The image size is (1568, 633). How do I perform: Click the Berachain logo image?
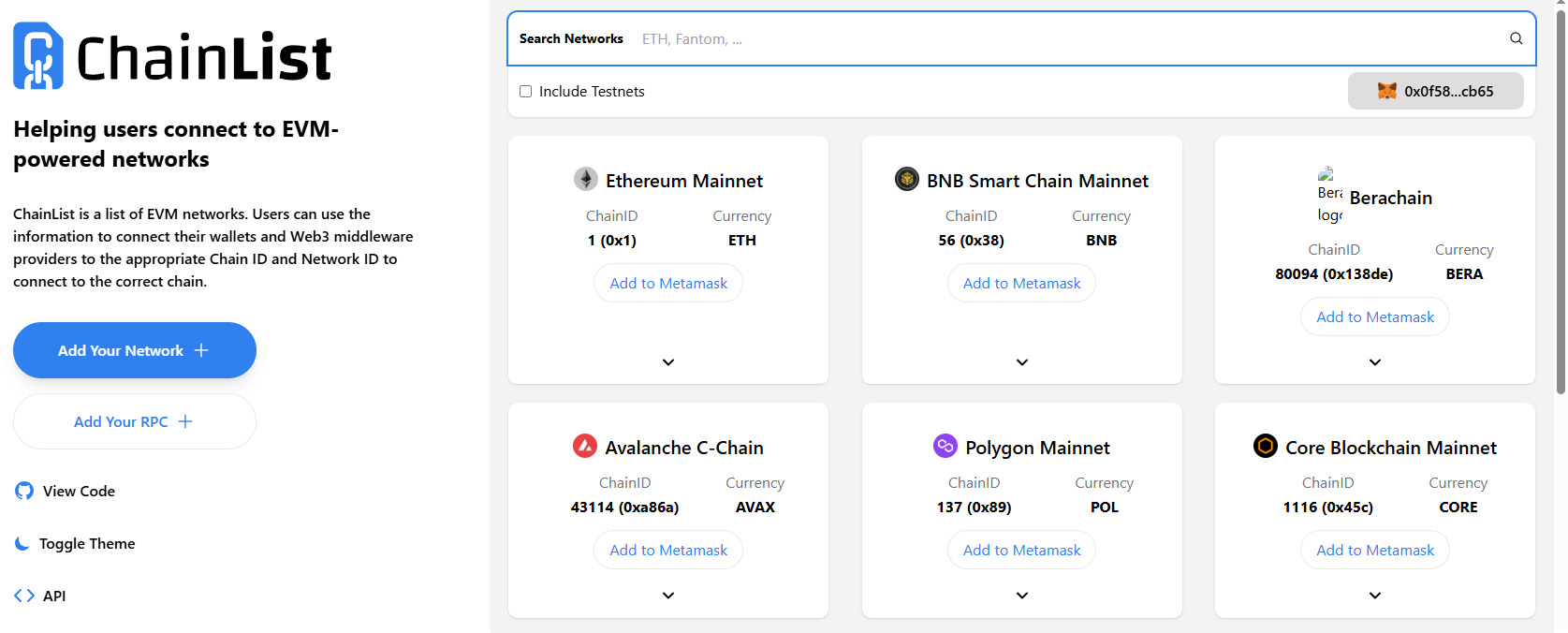coord(1330,196)
